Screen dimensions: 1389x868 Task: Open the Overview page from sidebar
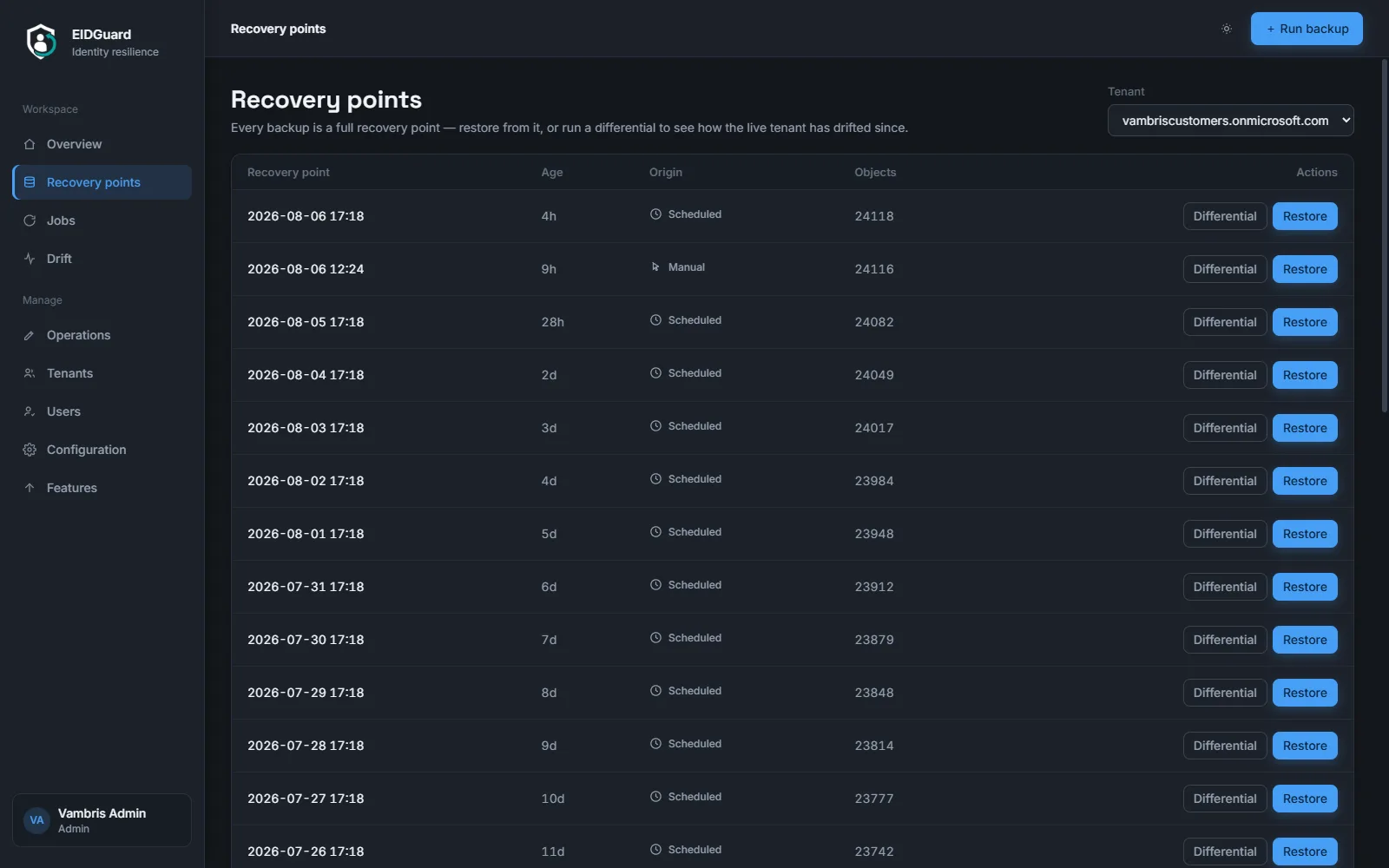[102, 144]
